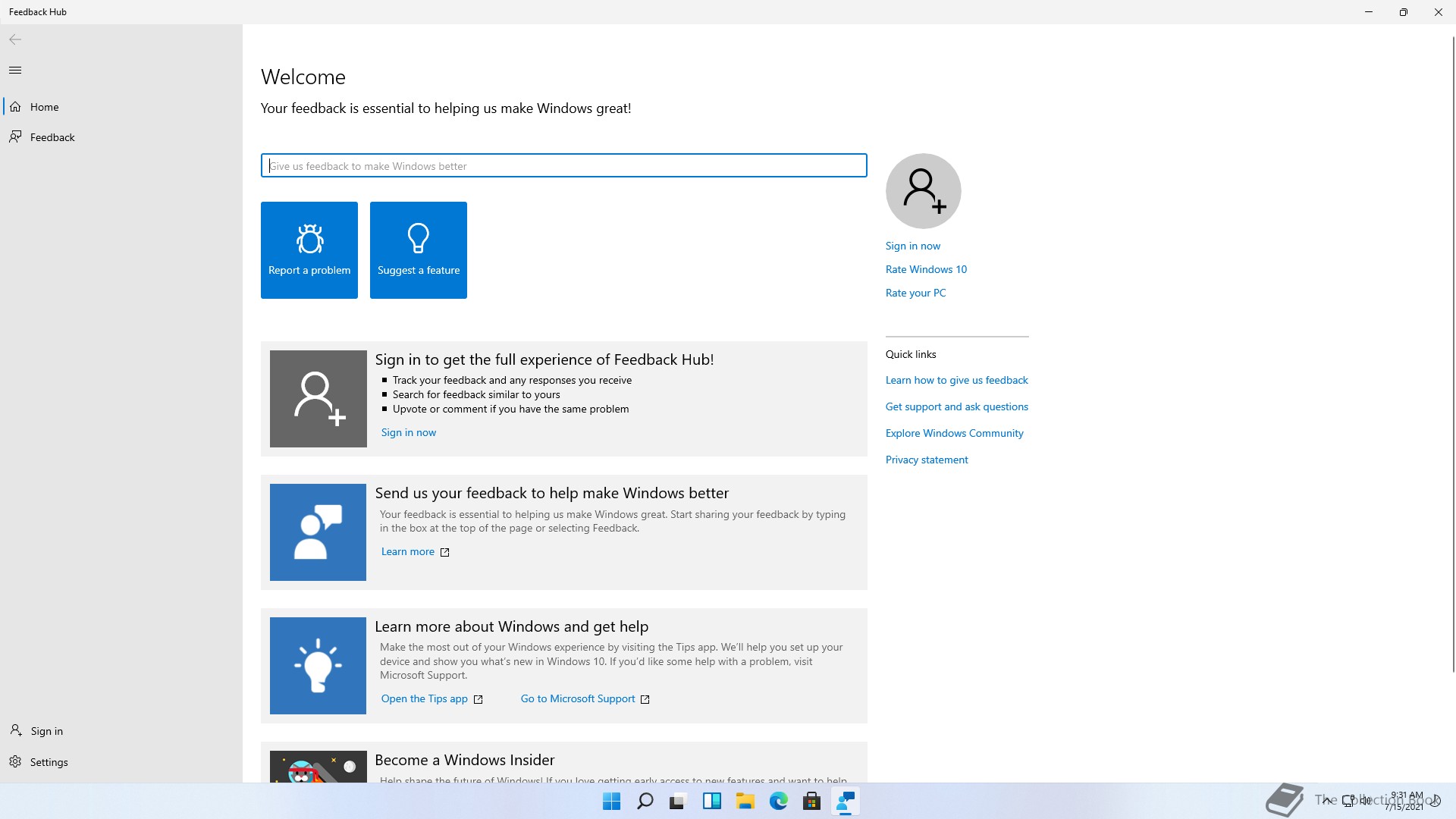Screen dimensions: 1456x819
Task: Click Open the Tips app link
Action: [x=424, y=698]
